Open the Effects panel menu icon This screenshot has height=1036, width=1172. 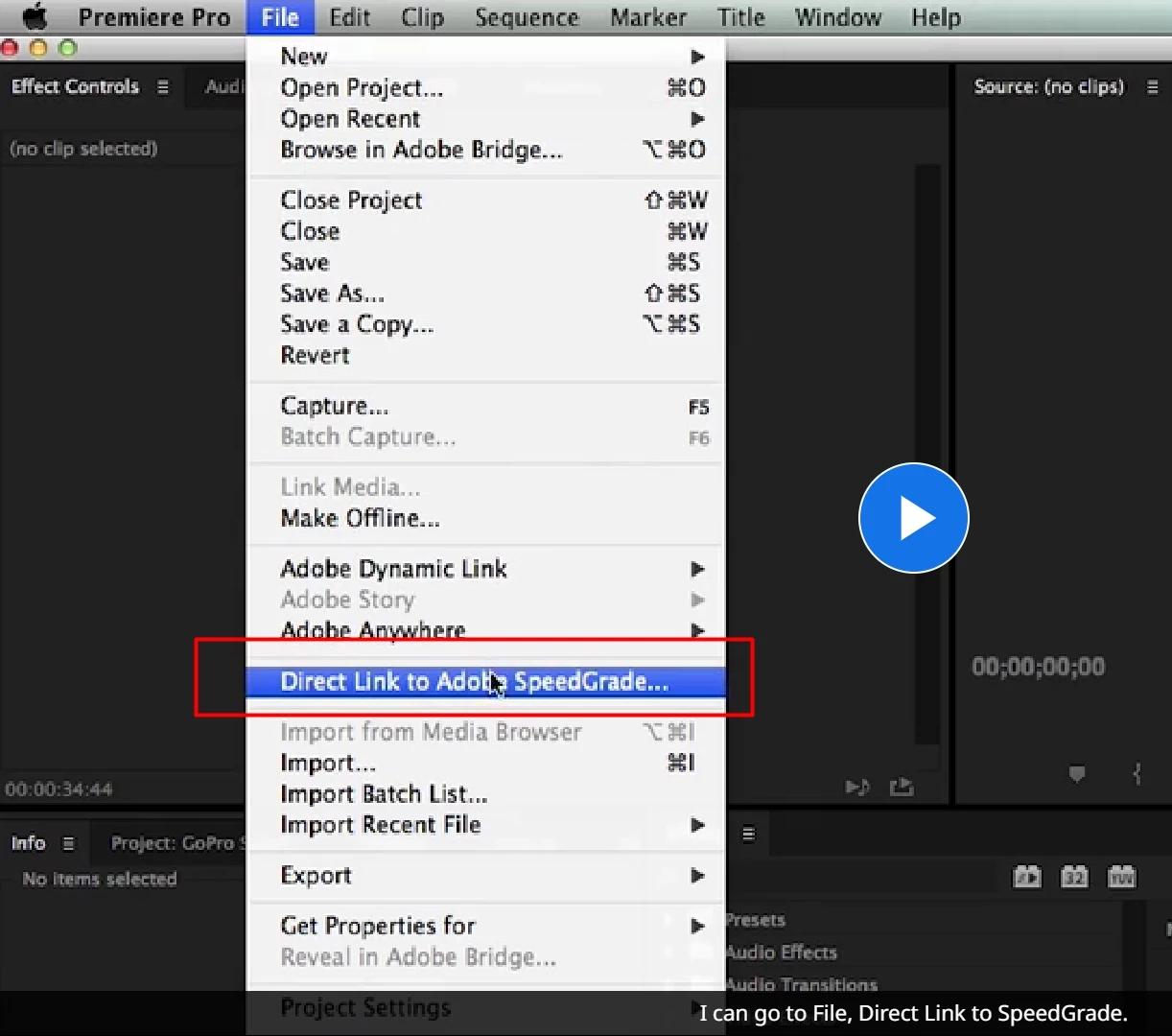coord(749,835)
